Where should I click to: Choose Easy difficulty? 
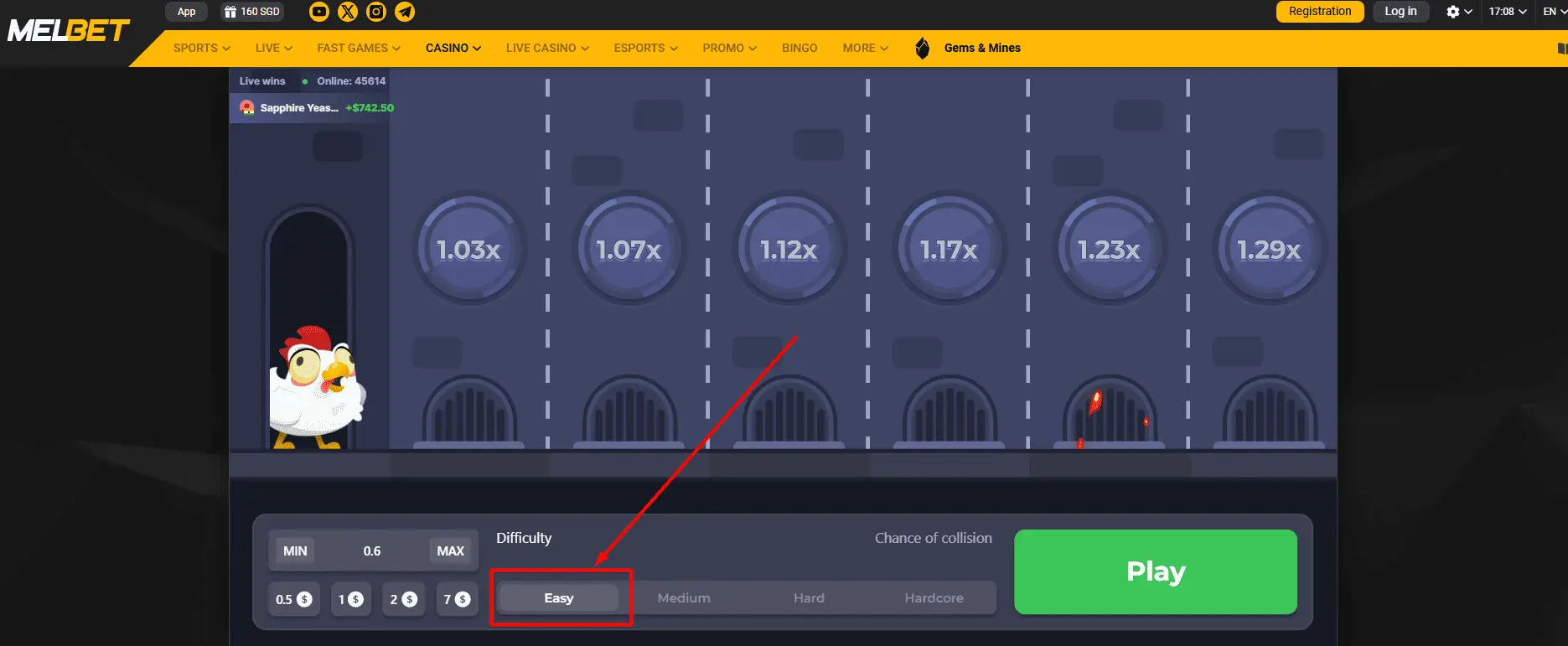coord(559,598)
